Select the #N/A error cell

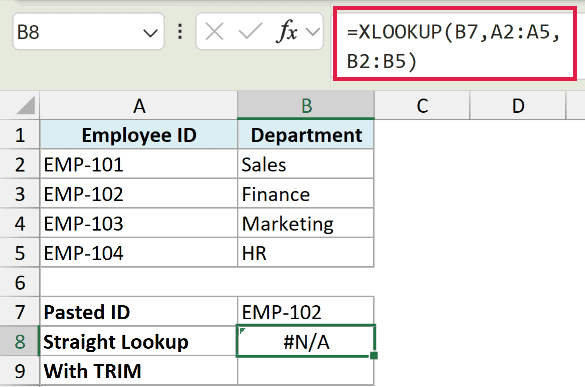(306, 341)
